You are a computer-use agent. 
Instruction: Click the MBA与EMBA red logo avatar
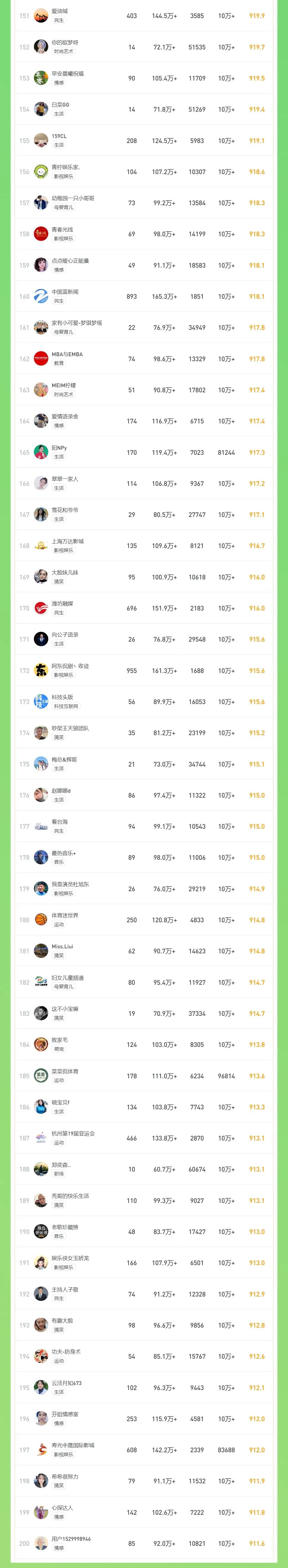(41, 359)
